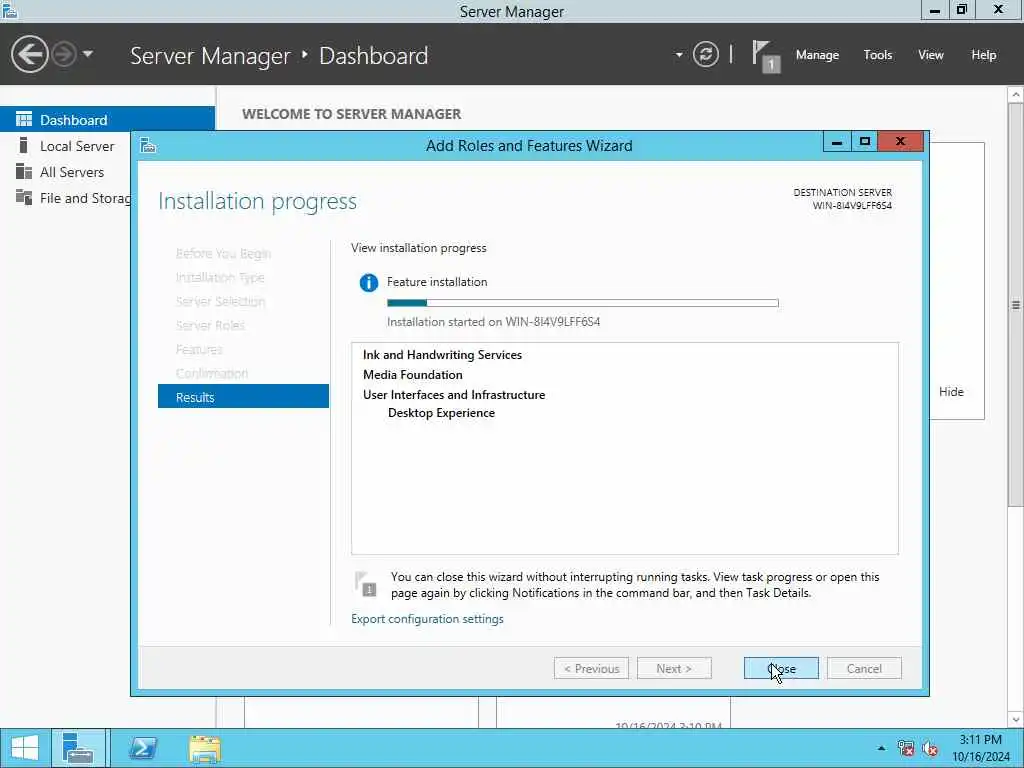Open the Tools menu
The image size is (1024, 768).
[878, 55]
